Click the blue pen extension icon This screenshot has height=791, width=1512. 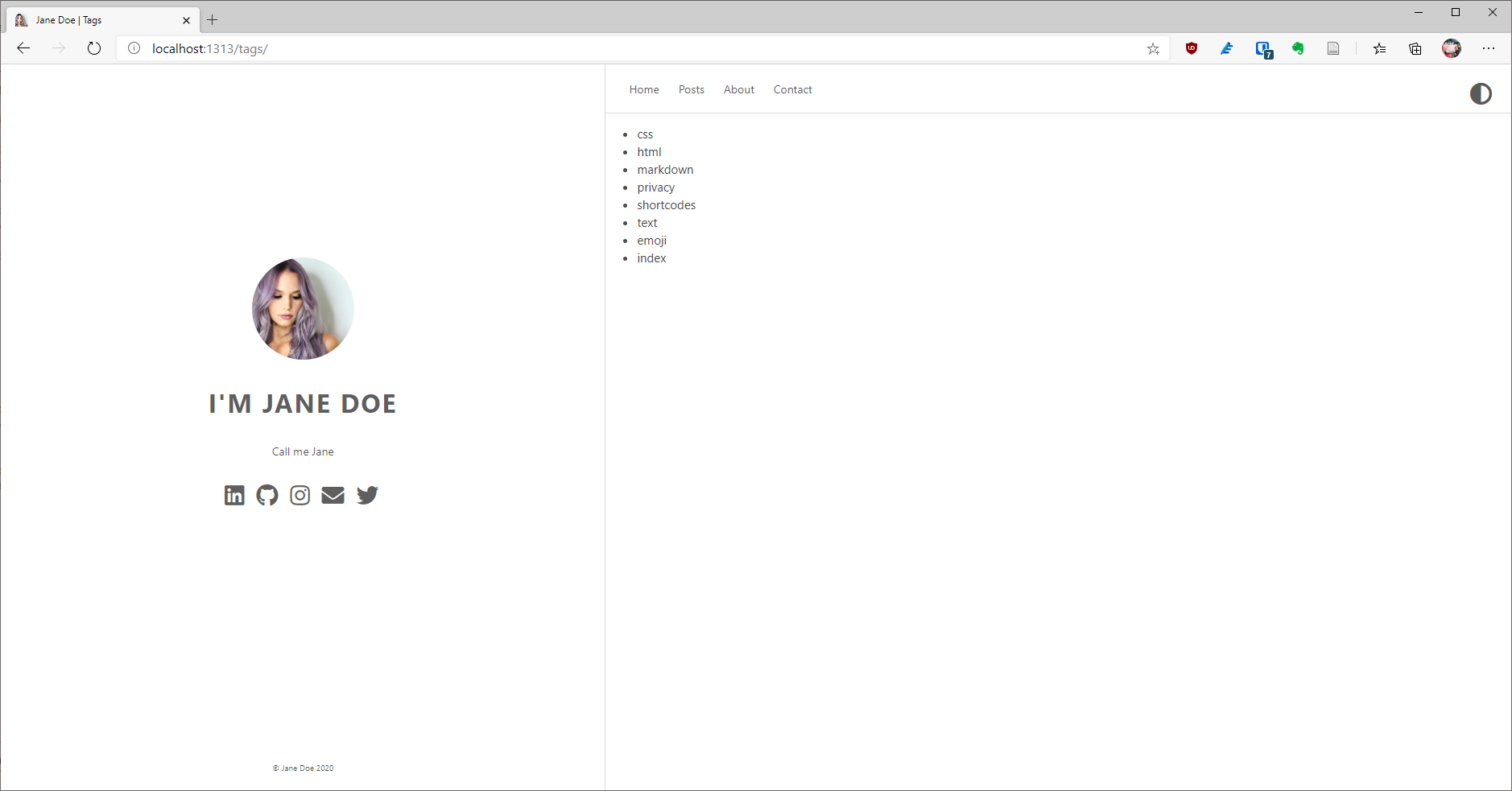coord(1227,48)
